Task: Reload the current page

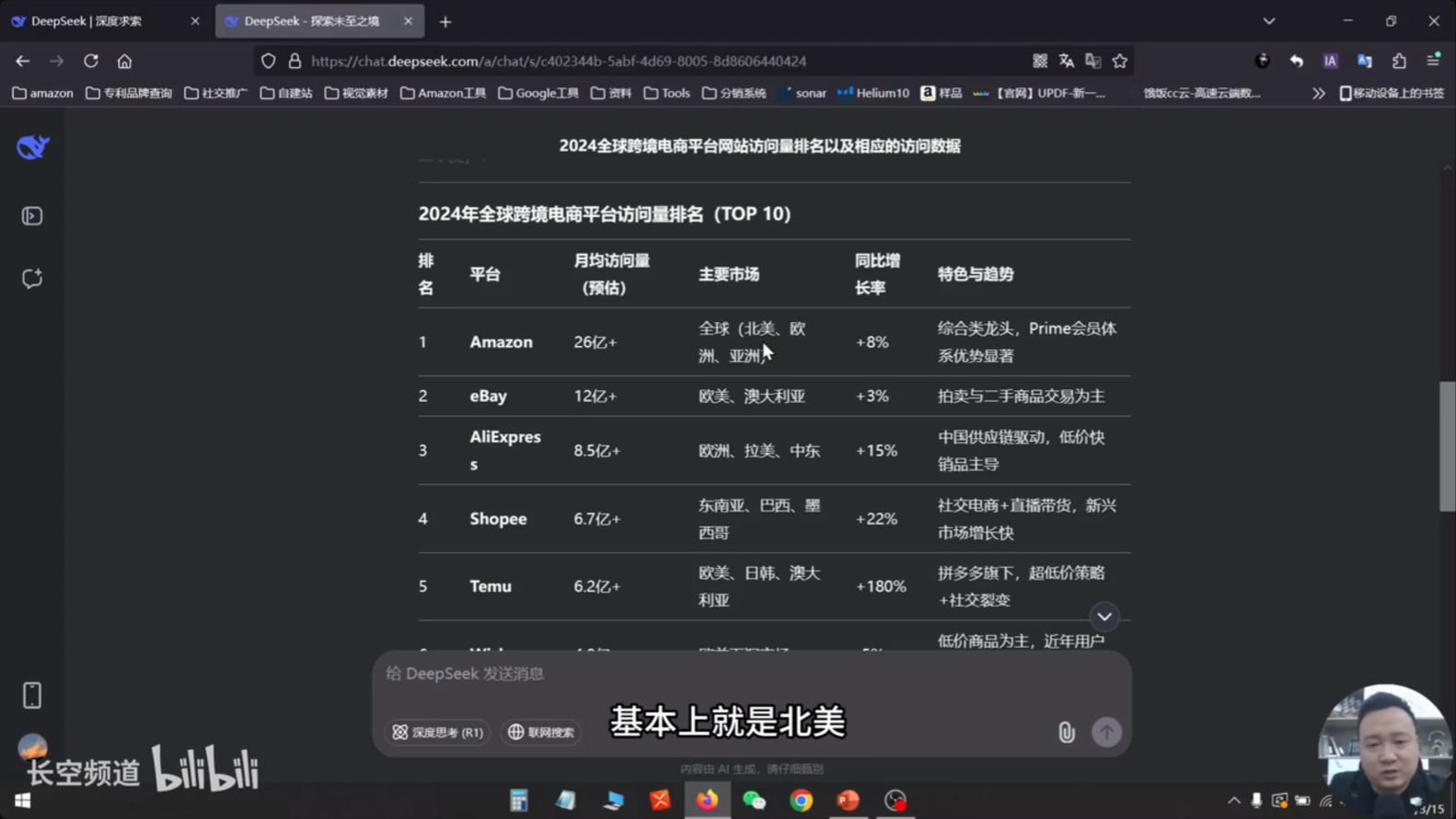Action: tap(91, 61)
